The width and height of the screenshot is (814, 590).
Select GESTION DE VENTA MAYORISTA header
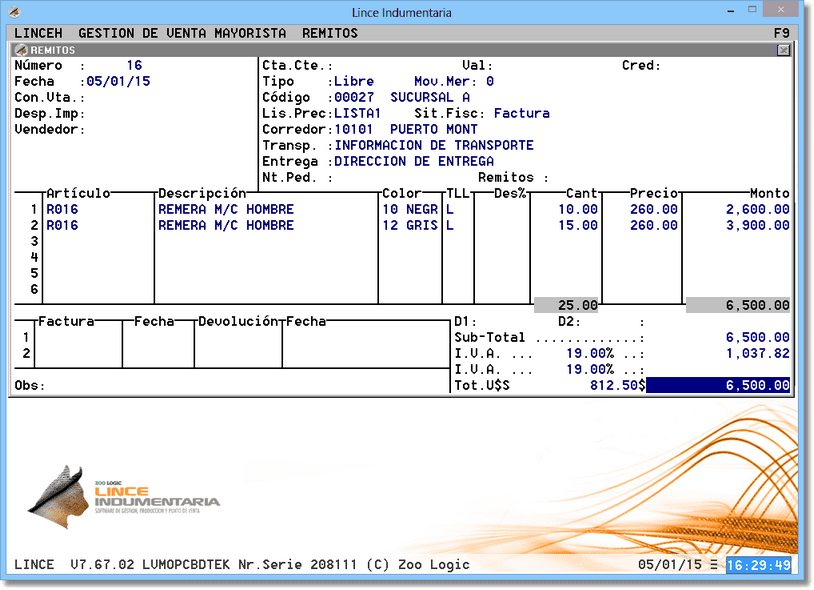click(x=182, y=33)
